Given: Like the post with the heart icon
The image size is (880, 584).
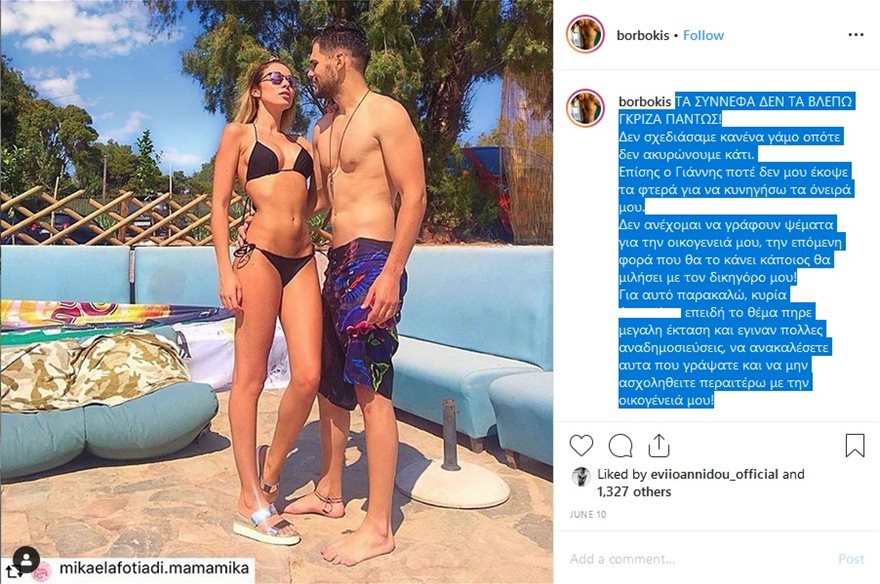Looking at the screenshot, I should 581,445.
